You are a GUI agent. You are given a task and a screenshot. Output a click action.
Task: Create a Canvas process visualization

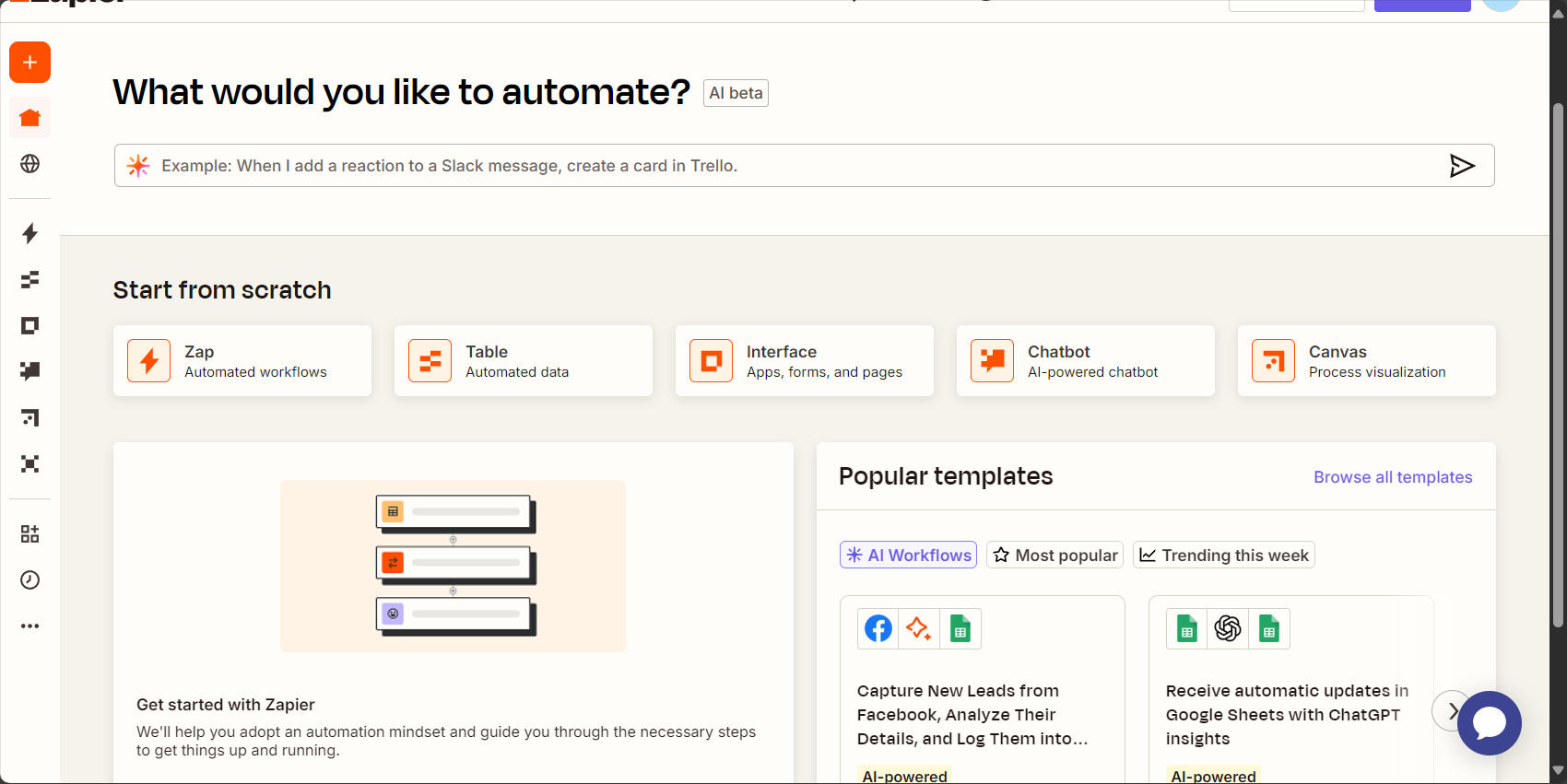(1367, 360)
